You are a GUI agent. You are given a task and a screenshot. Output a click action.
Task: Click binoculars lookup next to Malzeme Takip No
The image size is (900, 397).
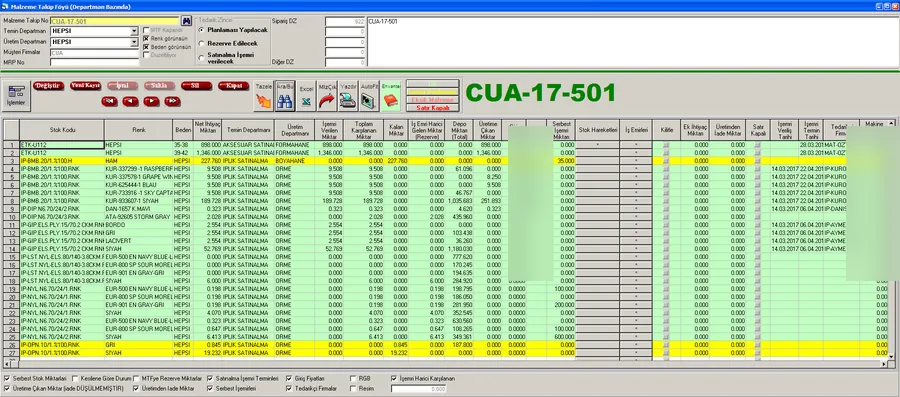click(x=187, y=21)
